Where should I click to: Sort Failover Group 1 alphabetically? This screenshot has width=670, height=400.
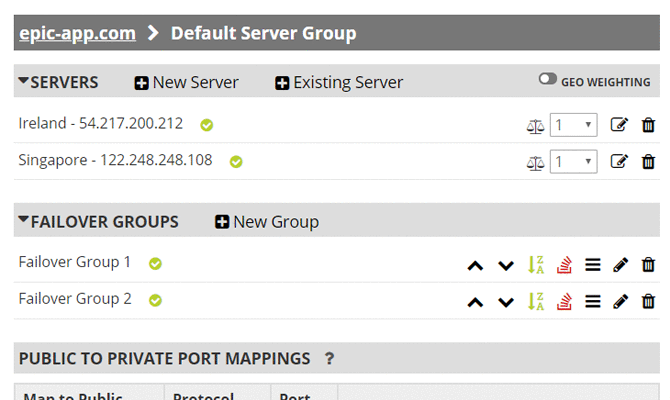pyautogui.click(x=536, y=265)
